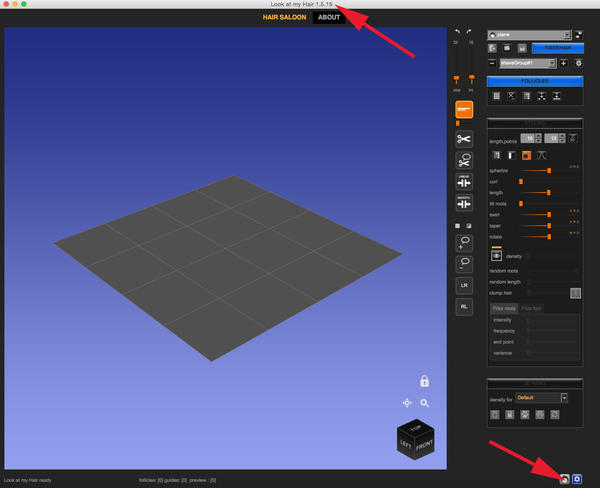Click the spherize slider handle

pos(549,170)
